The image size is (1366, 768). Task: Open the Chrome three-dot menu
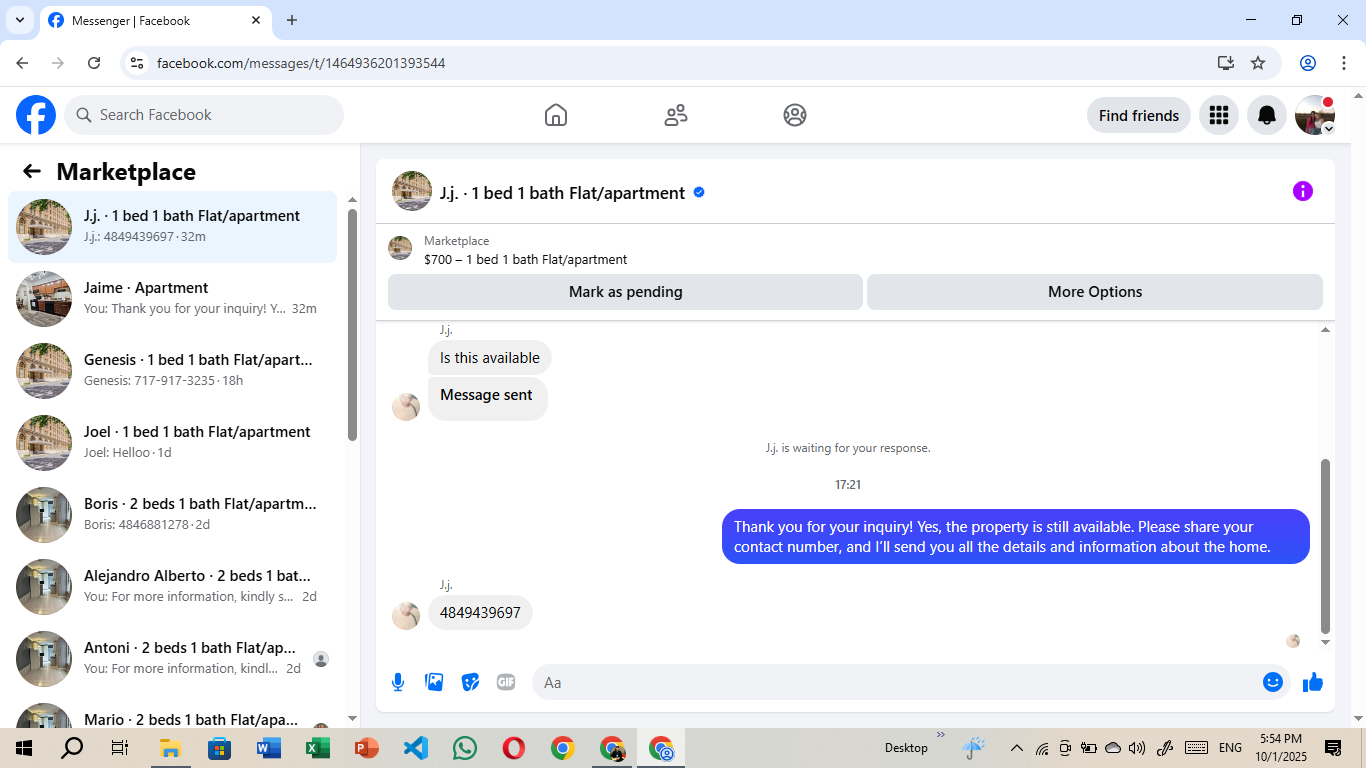pyautogui.click(x=1344, y=63)
